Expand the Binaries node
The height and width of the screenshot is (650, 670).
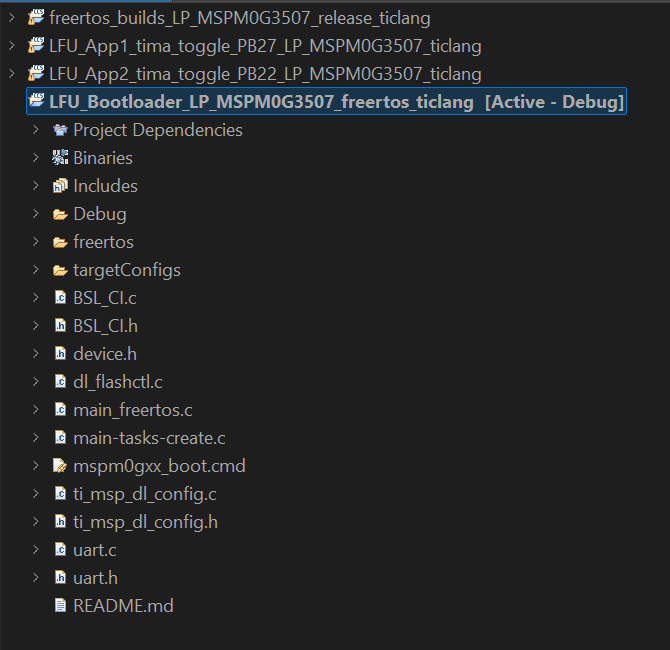pos(36,158)
